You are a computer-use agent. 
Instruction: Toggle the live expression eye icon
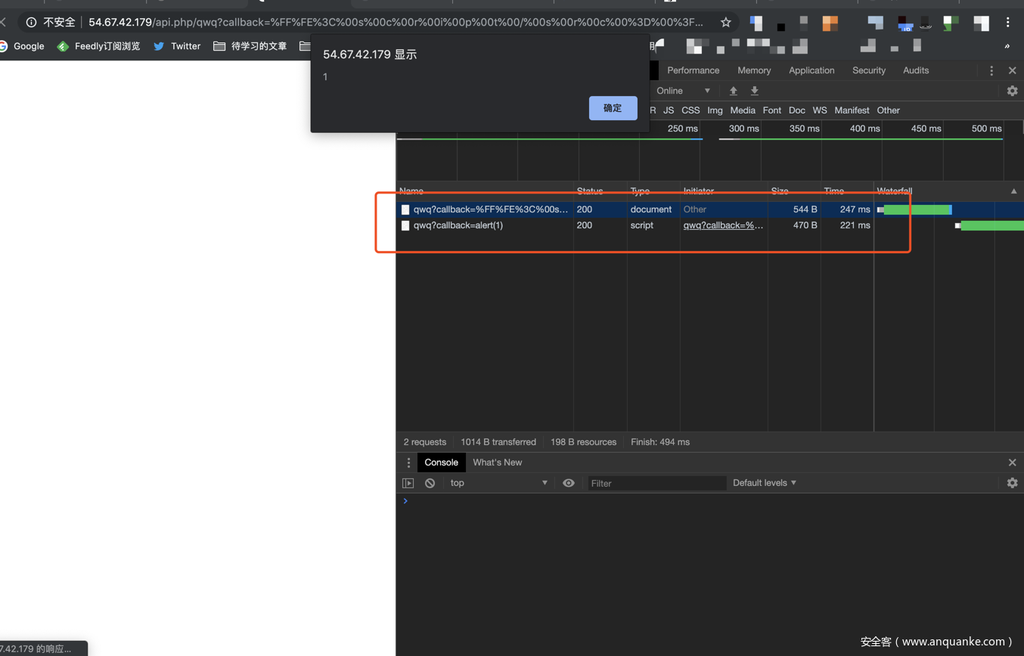569,483
